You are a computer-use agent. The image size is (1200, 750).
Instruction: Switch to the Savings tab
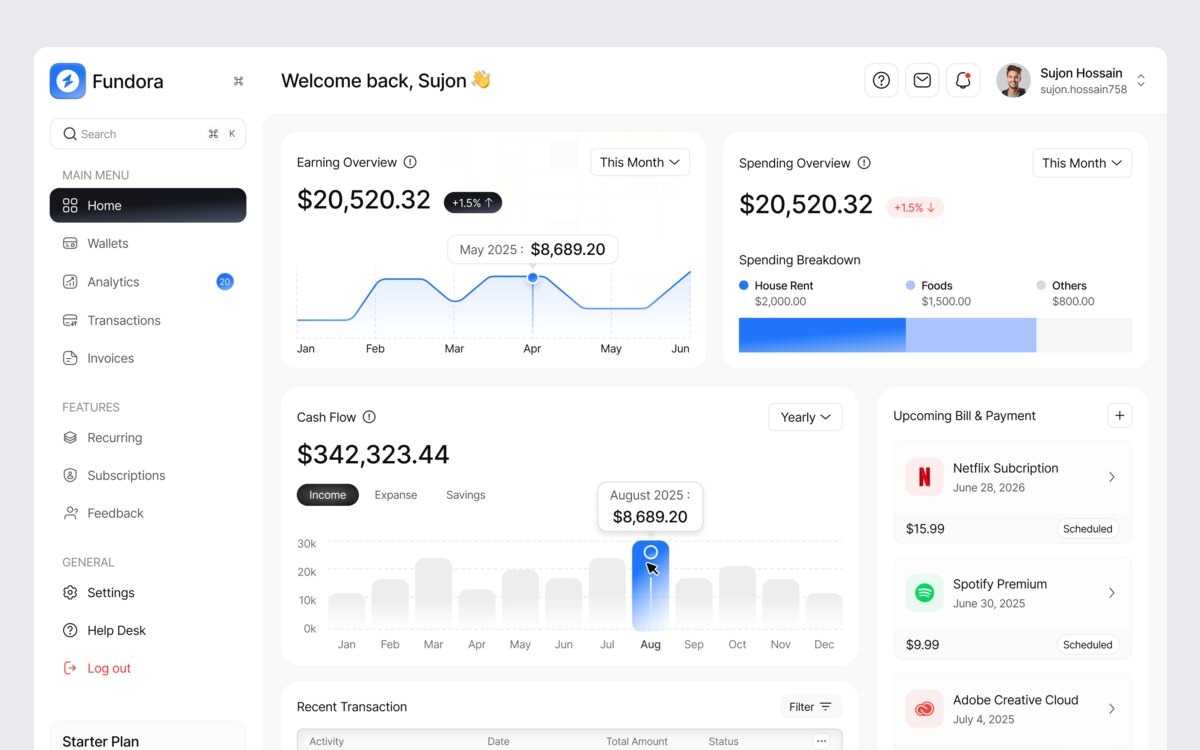466,495
